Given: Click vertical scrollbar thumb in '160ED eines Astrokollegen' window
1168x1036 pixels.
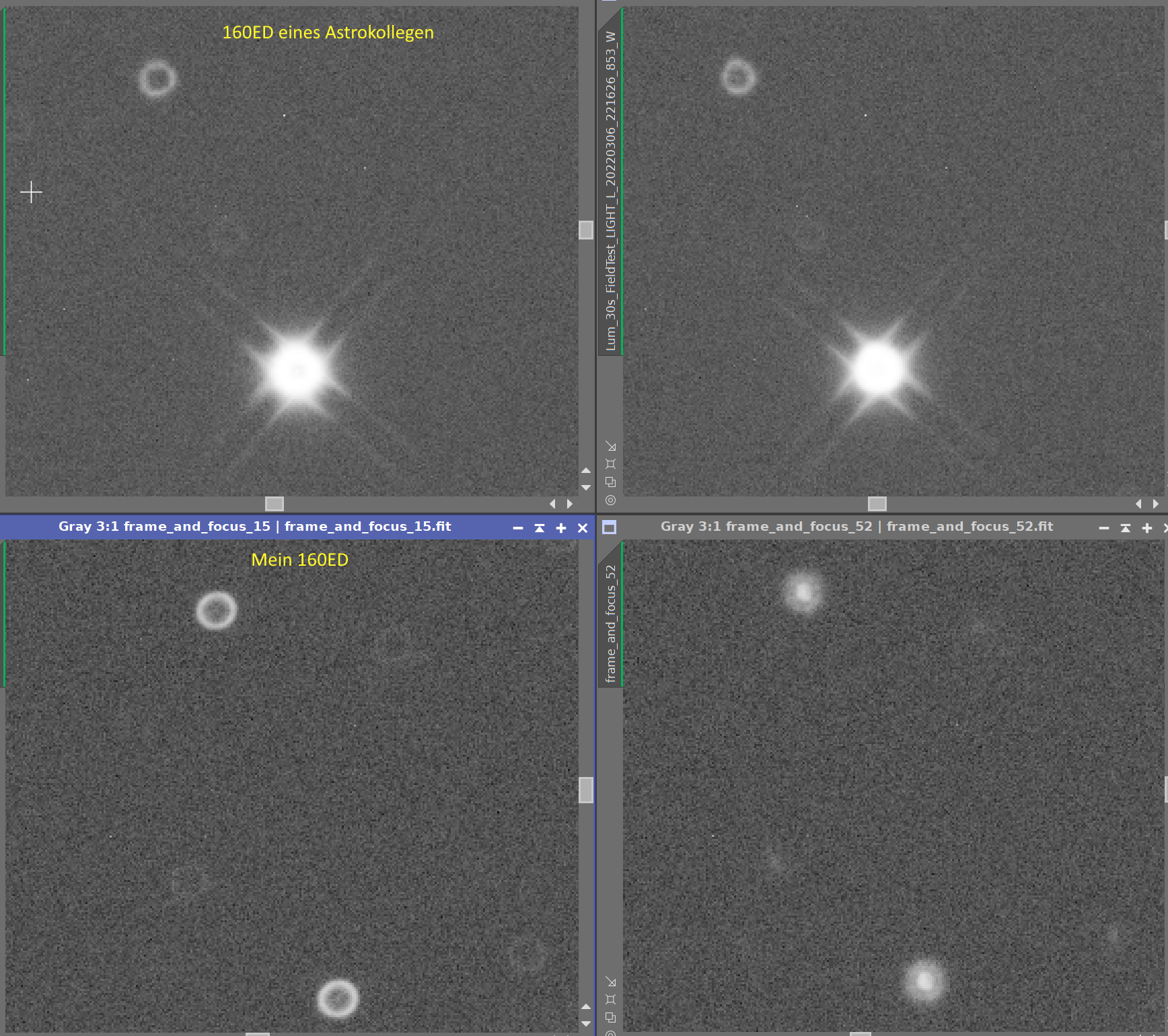Looking at the screenshot, I should point(586,230).
